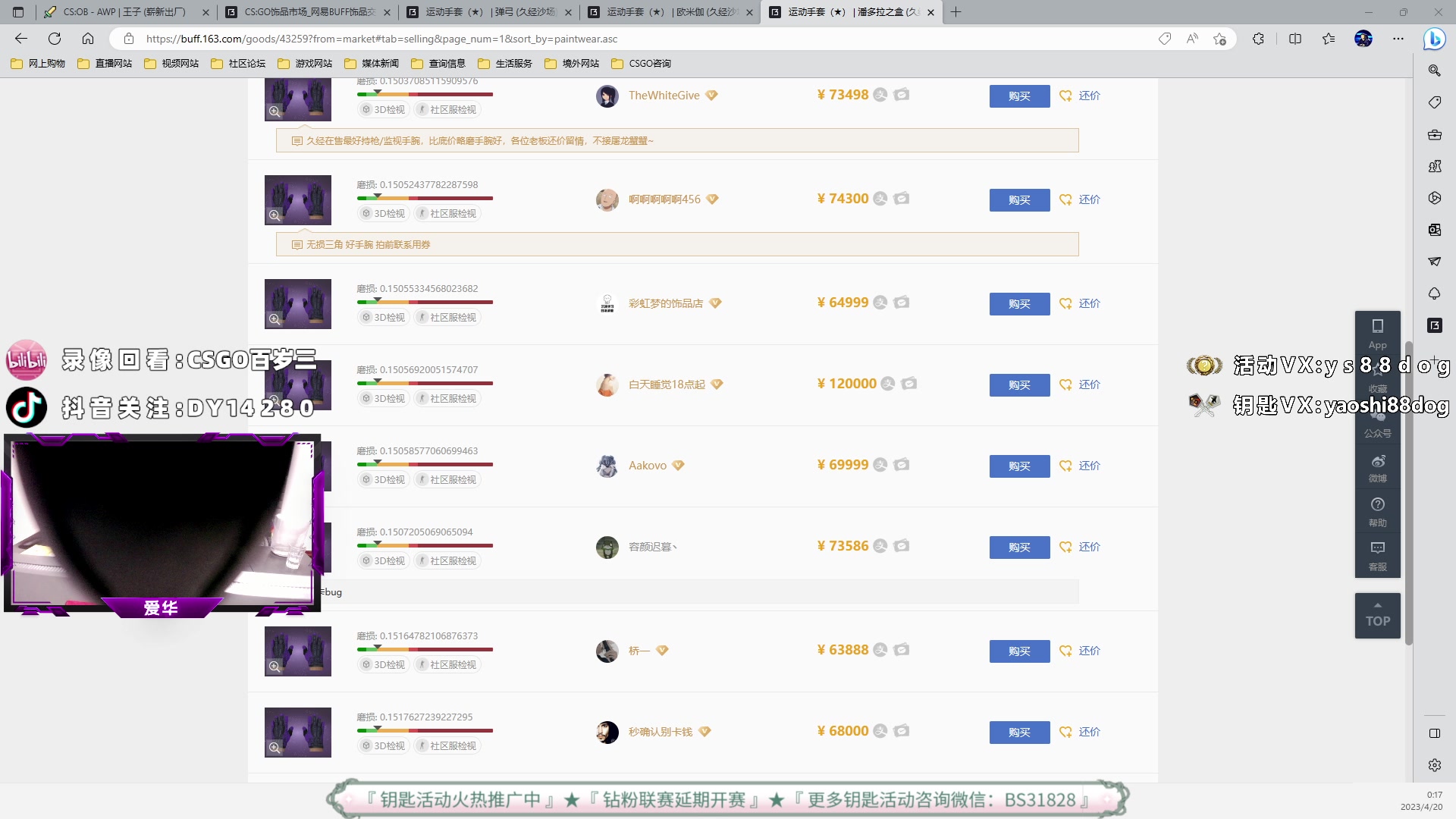
Task: Close the 潘多拉之盒 tab
Action: (930, 12)
